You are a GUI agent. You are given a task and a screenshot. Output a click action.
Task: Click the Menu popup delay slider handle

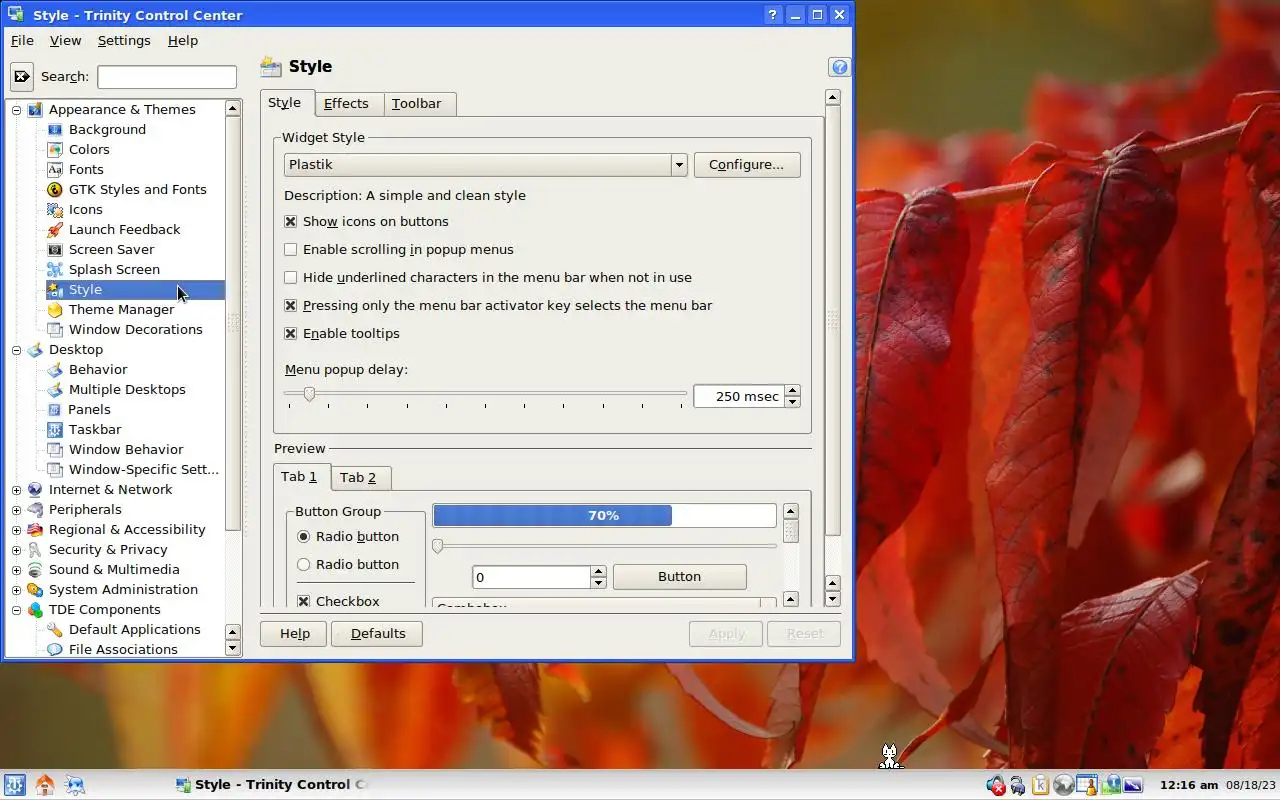(x=309, y=394)
